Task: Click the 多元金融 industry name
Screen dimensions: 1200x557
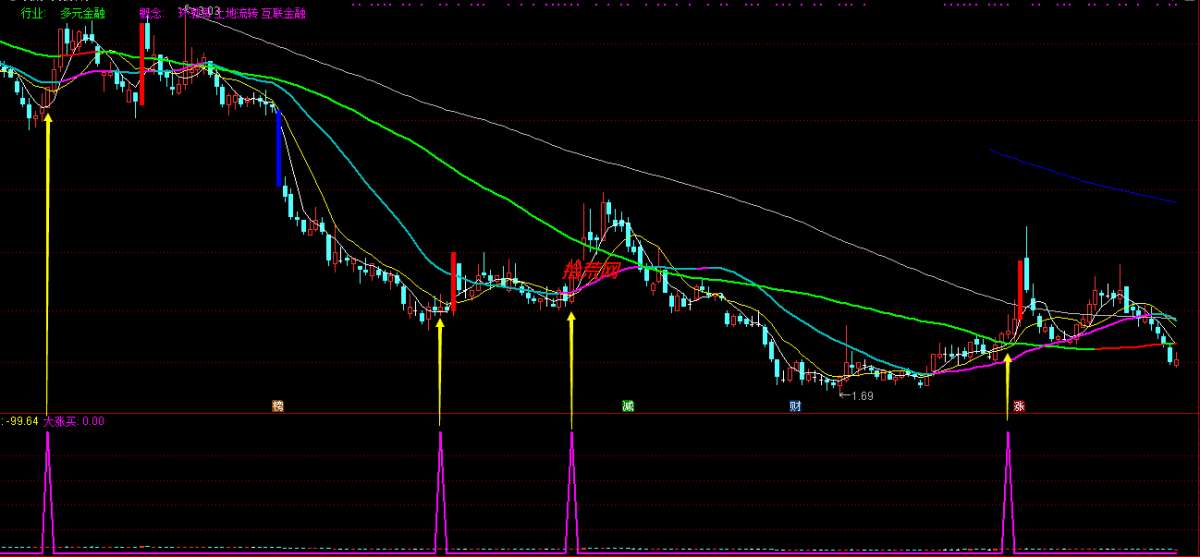Action: 83,14
